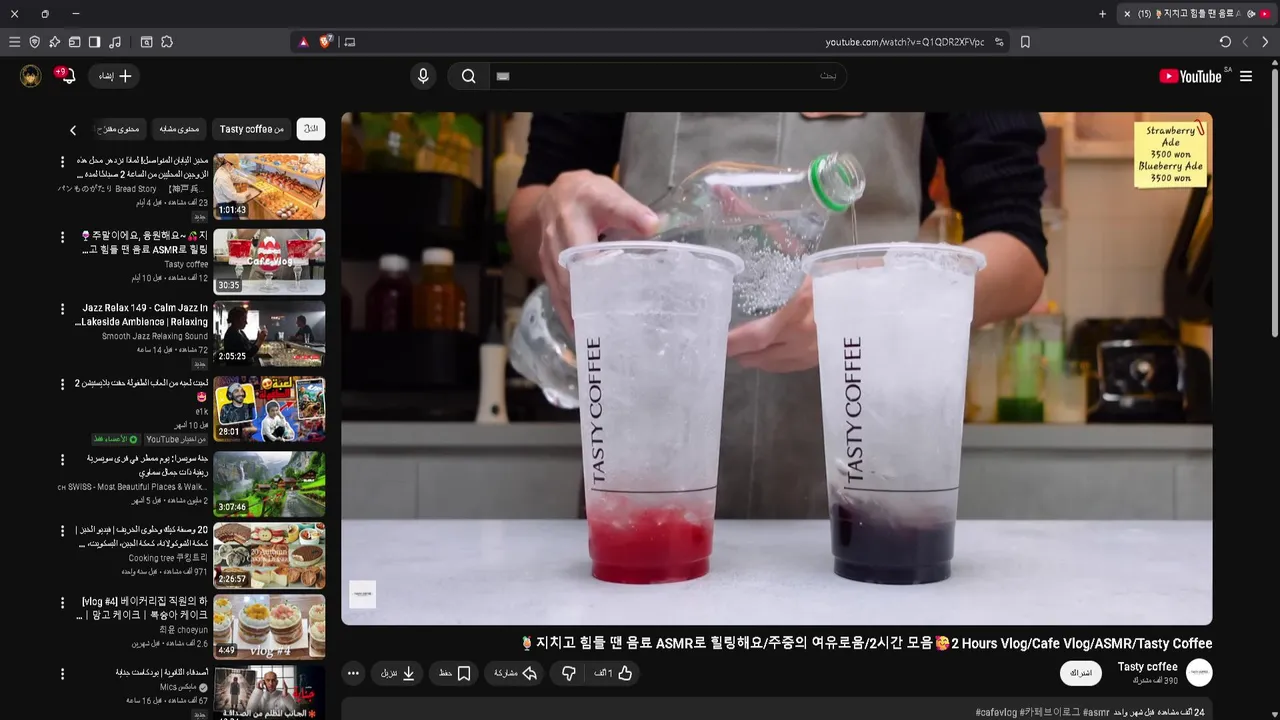Screen dimensions: 1280x720
Task: Click the screenshot search toolbar icon
Action: pos(146,42)
